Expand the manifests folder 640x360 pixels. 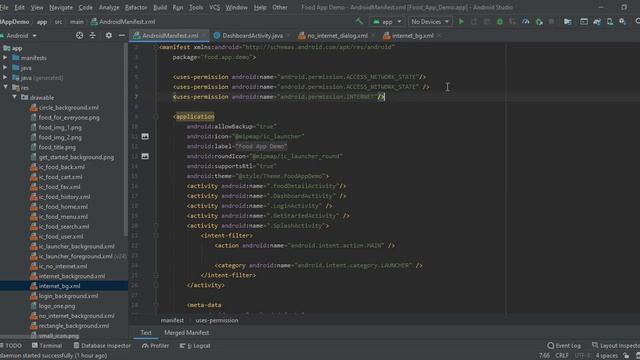point(5,58)
